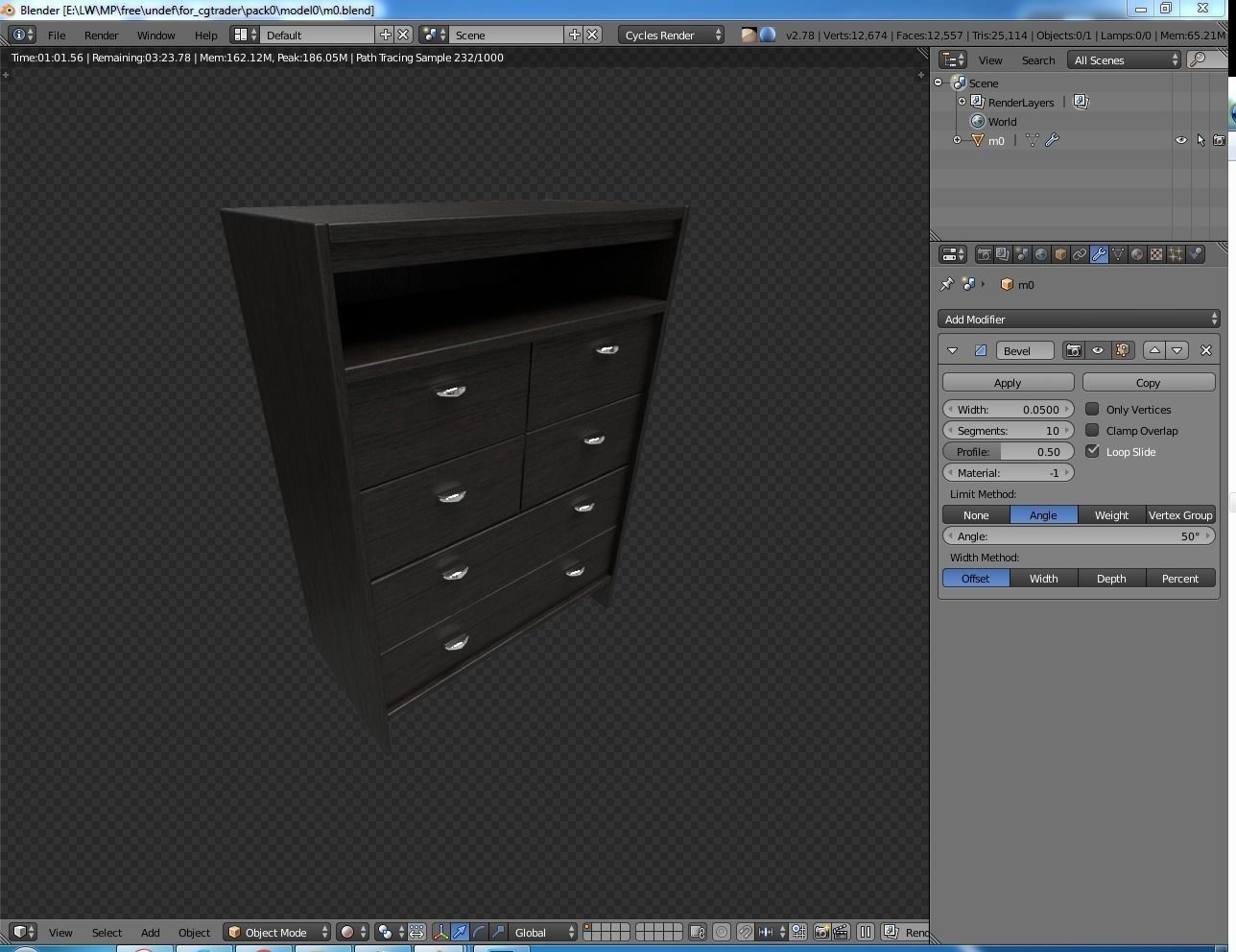The image size is (1236, 952).
Task: Open the Render menu
Action: click(x=102, y=35)
